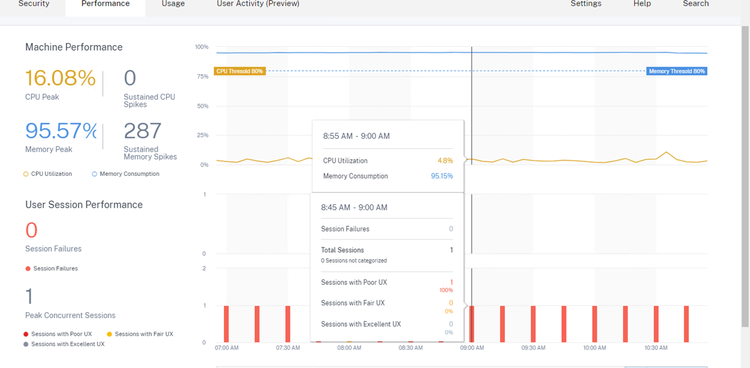Click the CPU utilization spike near 10:30
The height and width of the screenshot is (368, 750).
pyautogui.click(x=666, y=153)
